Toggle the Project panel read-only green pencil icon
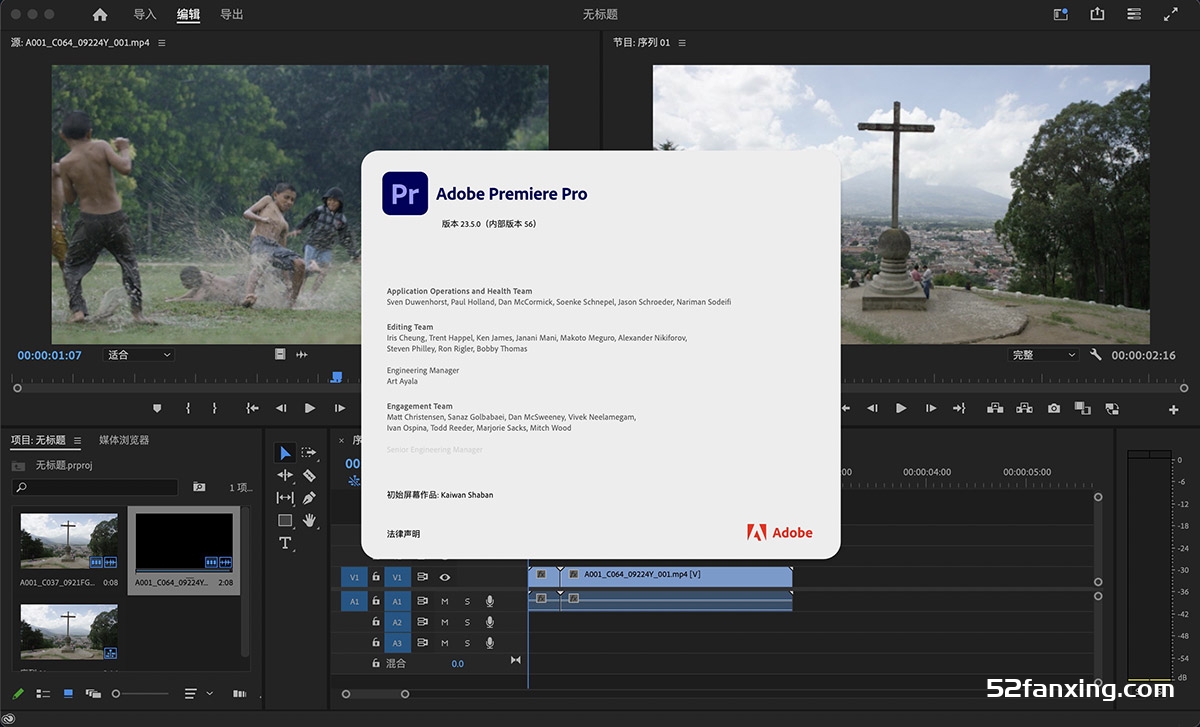The height and width of the screenshot is (727, 1200). (x=18, y=693)
